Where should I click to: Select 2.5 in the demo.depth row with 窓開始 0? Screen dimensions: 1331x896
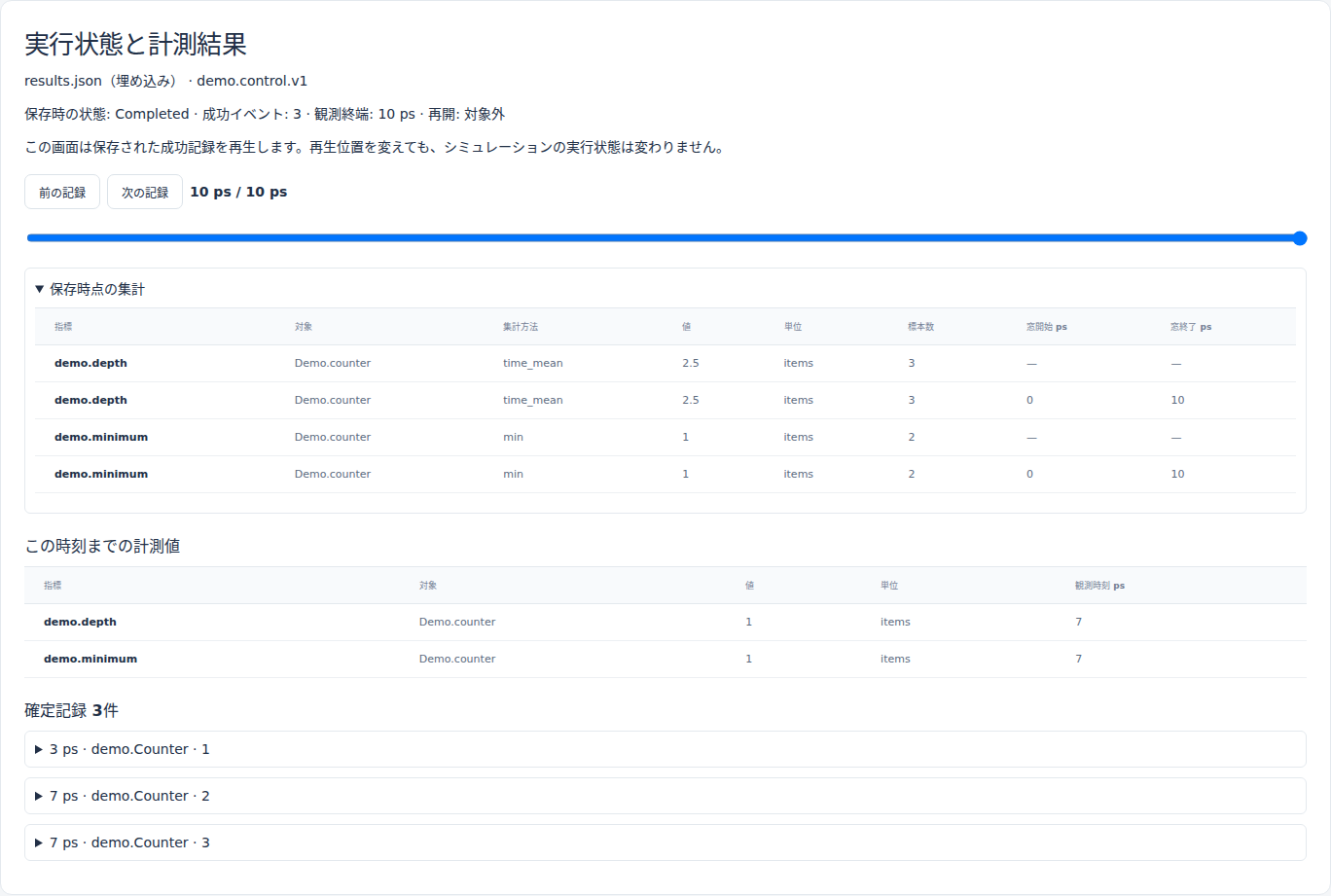pyautogui.click(x=691, y=400)
